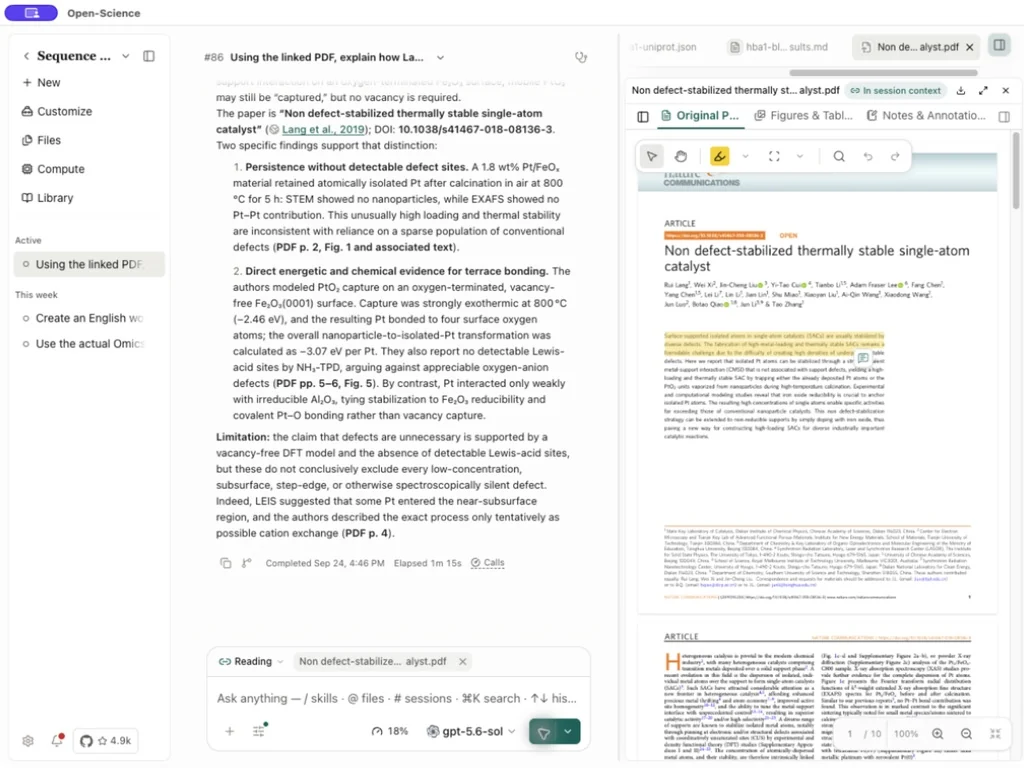The image size is (1024, 768).
Task: Click the comment note icon on highlight
Action: pos(863,357)
